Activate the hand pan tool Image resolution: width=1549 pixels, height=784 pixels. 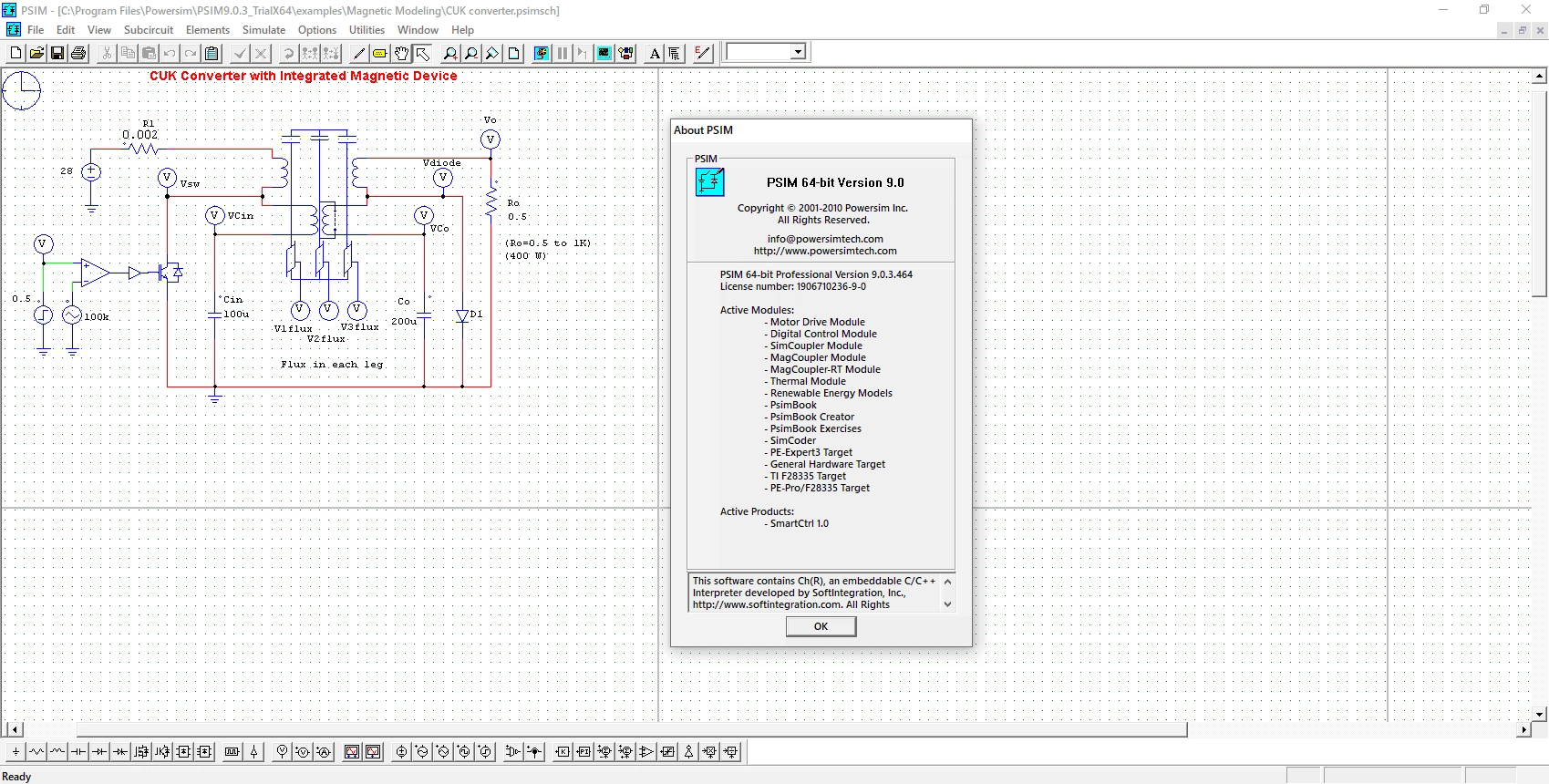(x=401, y=53)
